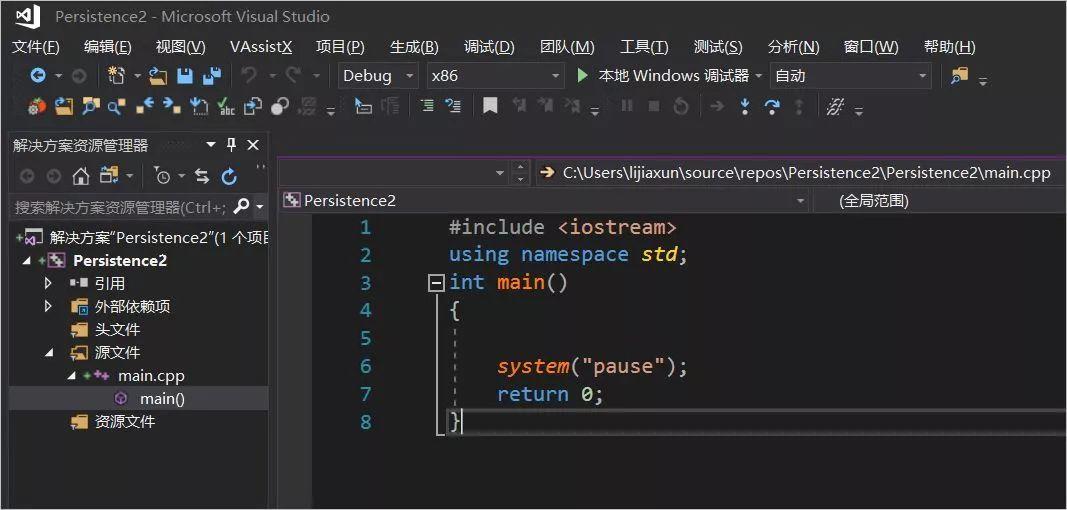
Task: Close the Solution Explorer panel
Action: [x=253, y=144]
